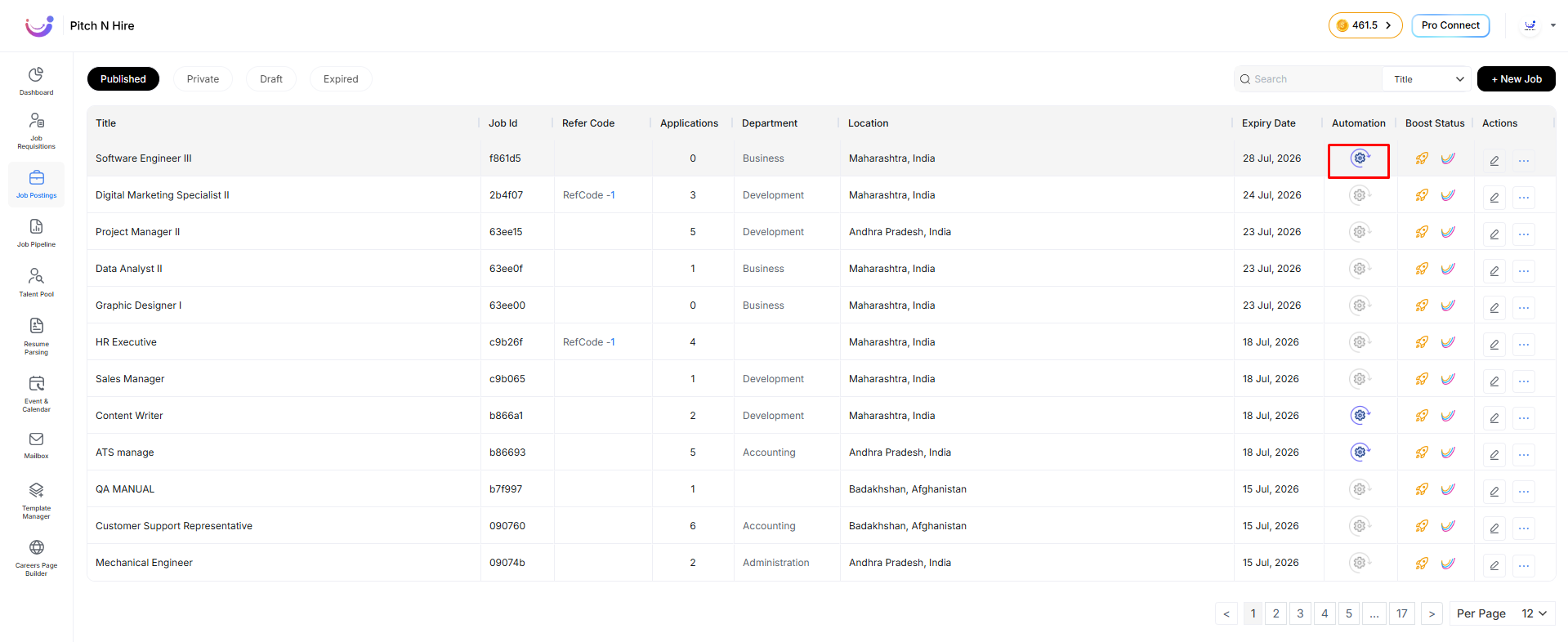Image resolution: width=1568 pixels, height=642 pixels.
Task: Edit the QA MANUAL job posting
Action: pyautogui.click(x=1494, y=491)
